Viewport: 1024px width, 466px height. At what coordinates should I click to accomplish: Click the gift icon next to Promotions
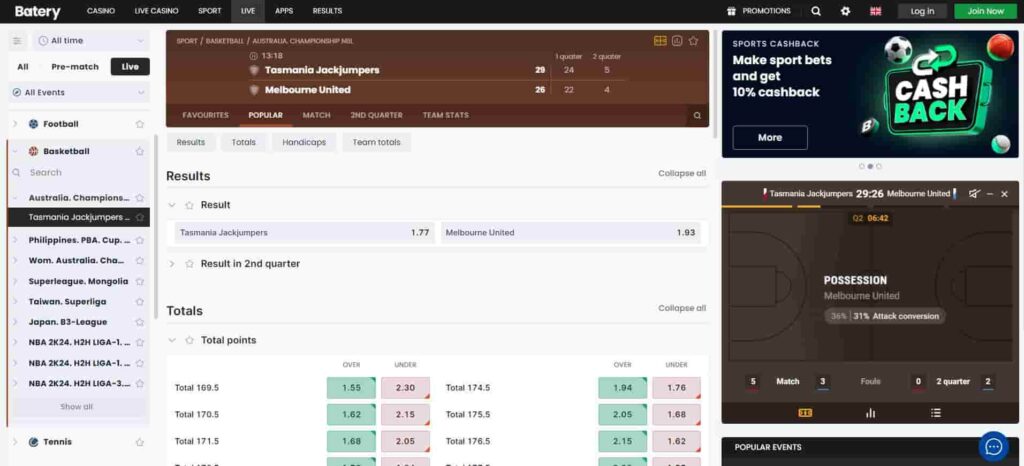click(x=731, y=11)
